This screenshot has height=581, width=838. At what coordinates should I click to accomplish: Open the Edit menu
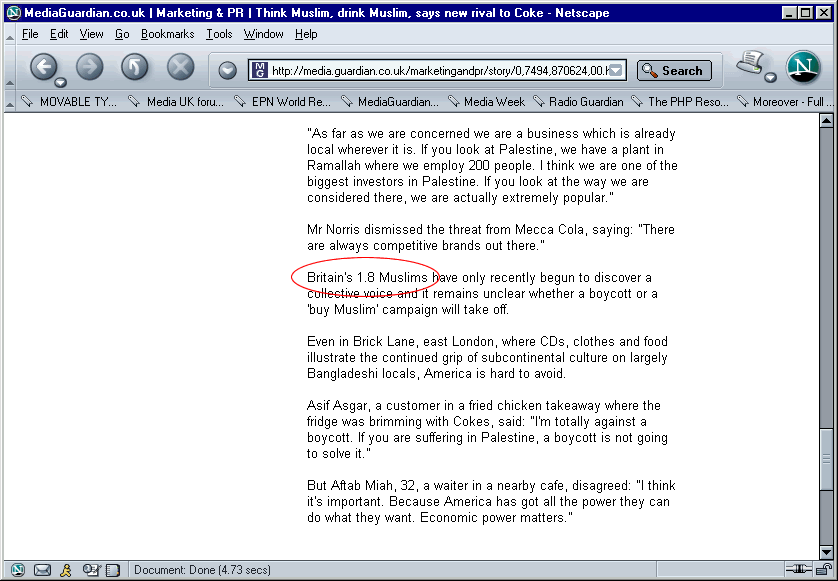59,34
